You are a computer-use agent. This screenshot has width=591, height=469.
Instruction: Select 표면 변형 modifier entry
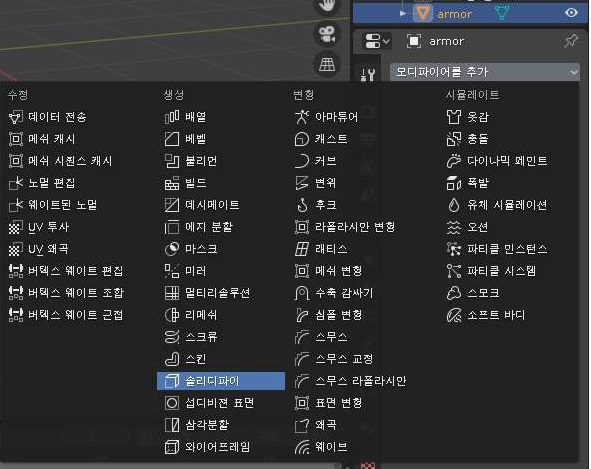tap(329, 403)
